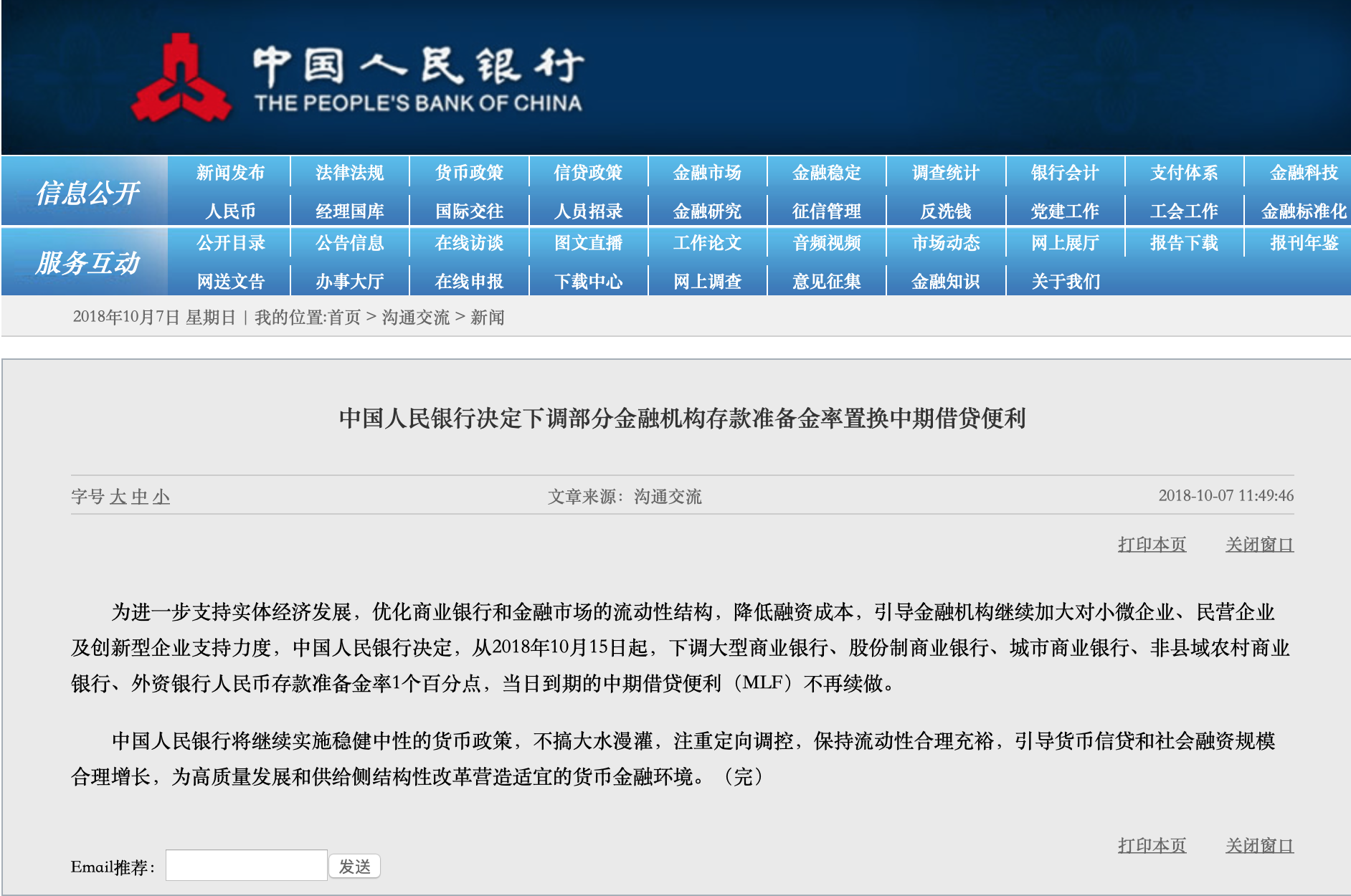Go to 公告信息 page
Image resolution: width=1351 pixels, height=896 pixels.
point(349,243)
